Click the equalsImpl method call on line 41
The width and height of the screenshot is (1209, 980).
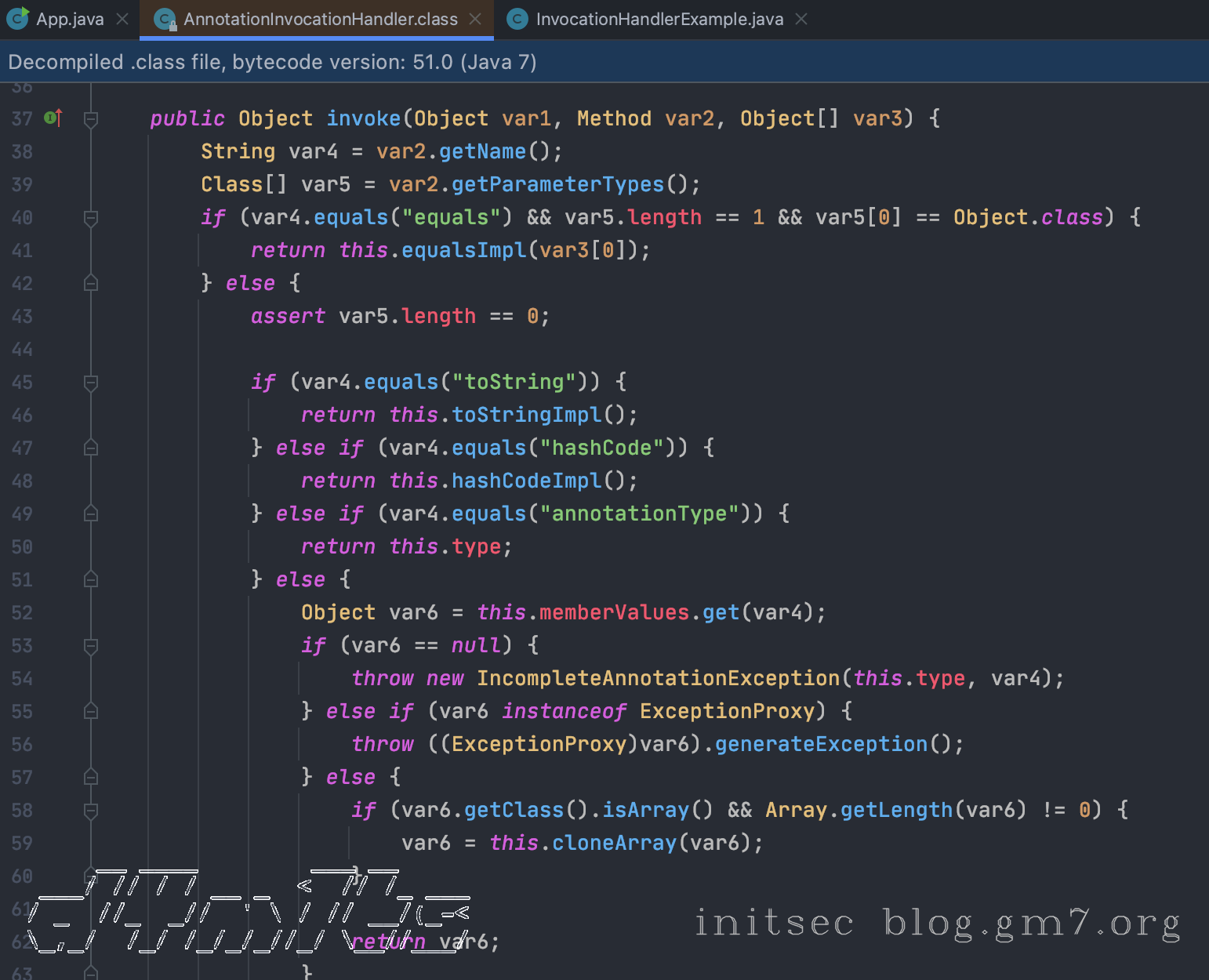[463, 250]
